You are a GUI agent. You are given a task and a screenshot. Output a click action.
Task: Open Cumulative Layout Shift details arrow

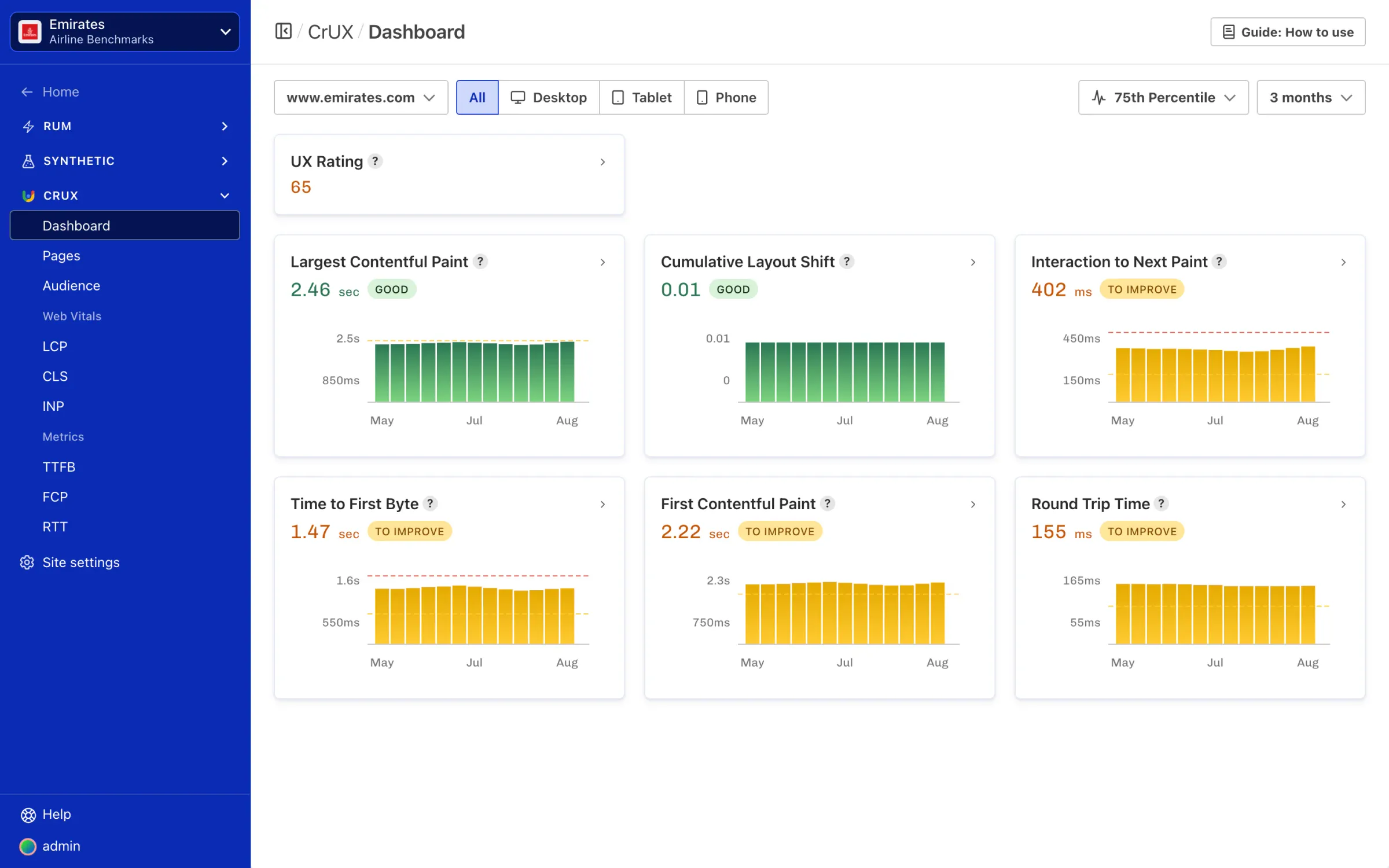pyautogui.click(x=973, y=262)
